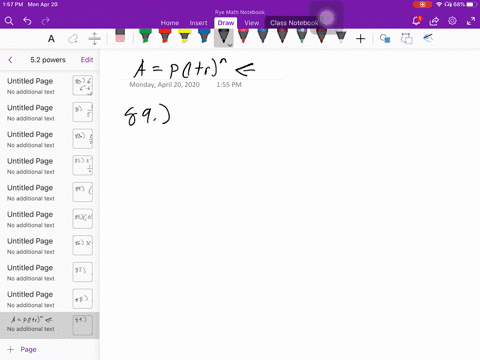Open the Untitled Page with '87)' thumbnail
The image size is (480, 360).
click(x=50, y=272)
